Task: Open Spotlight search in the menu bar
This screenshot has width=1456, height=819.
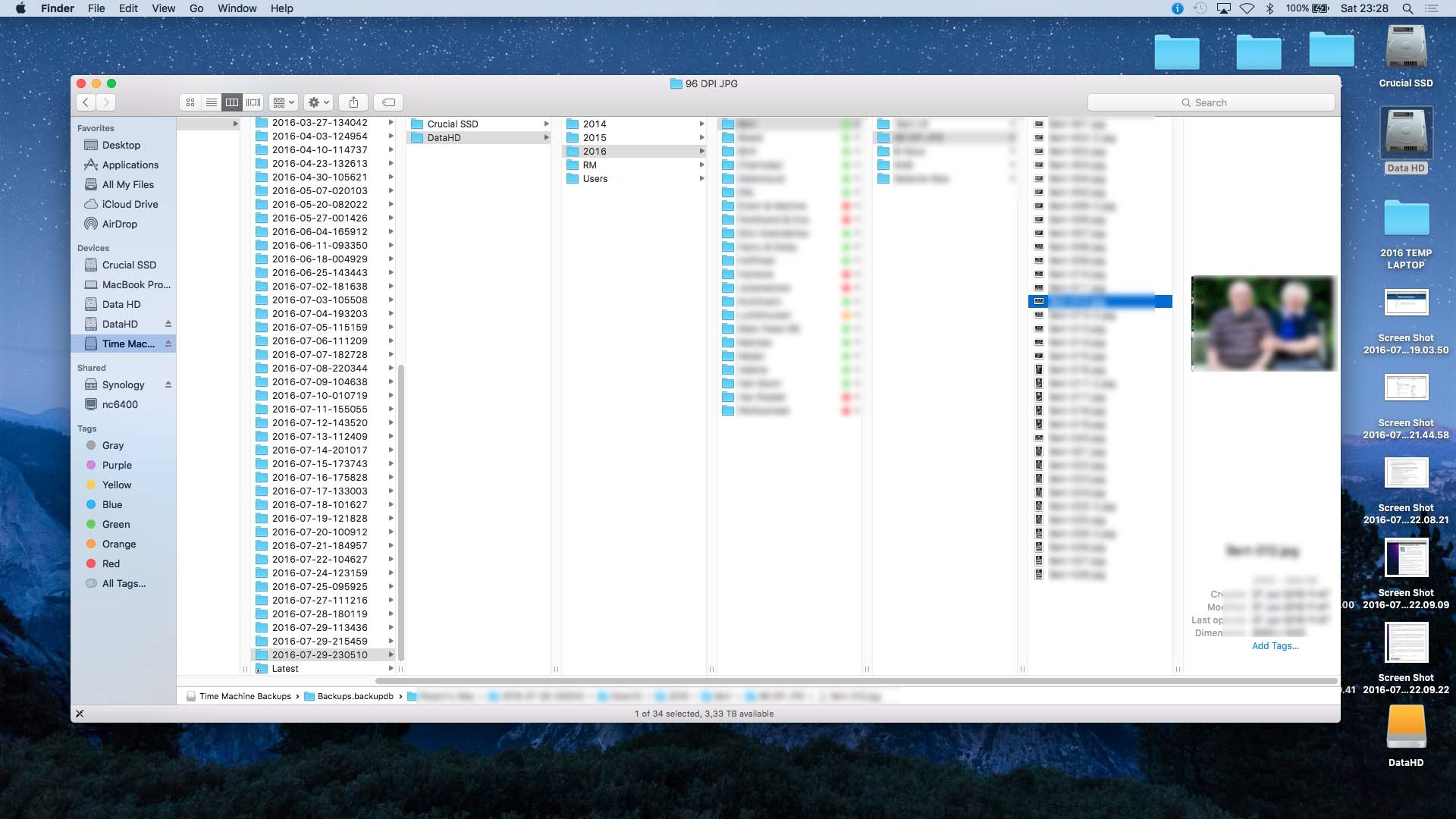Action: point(1407,8)
